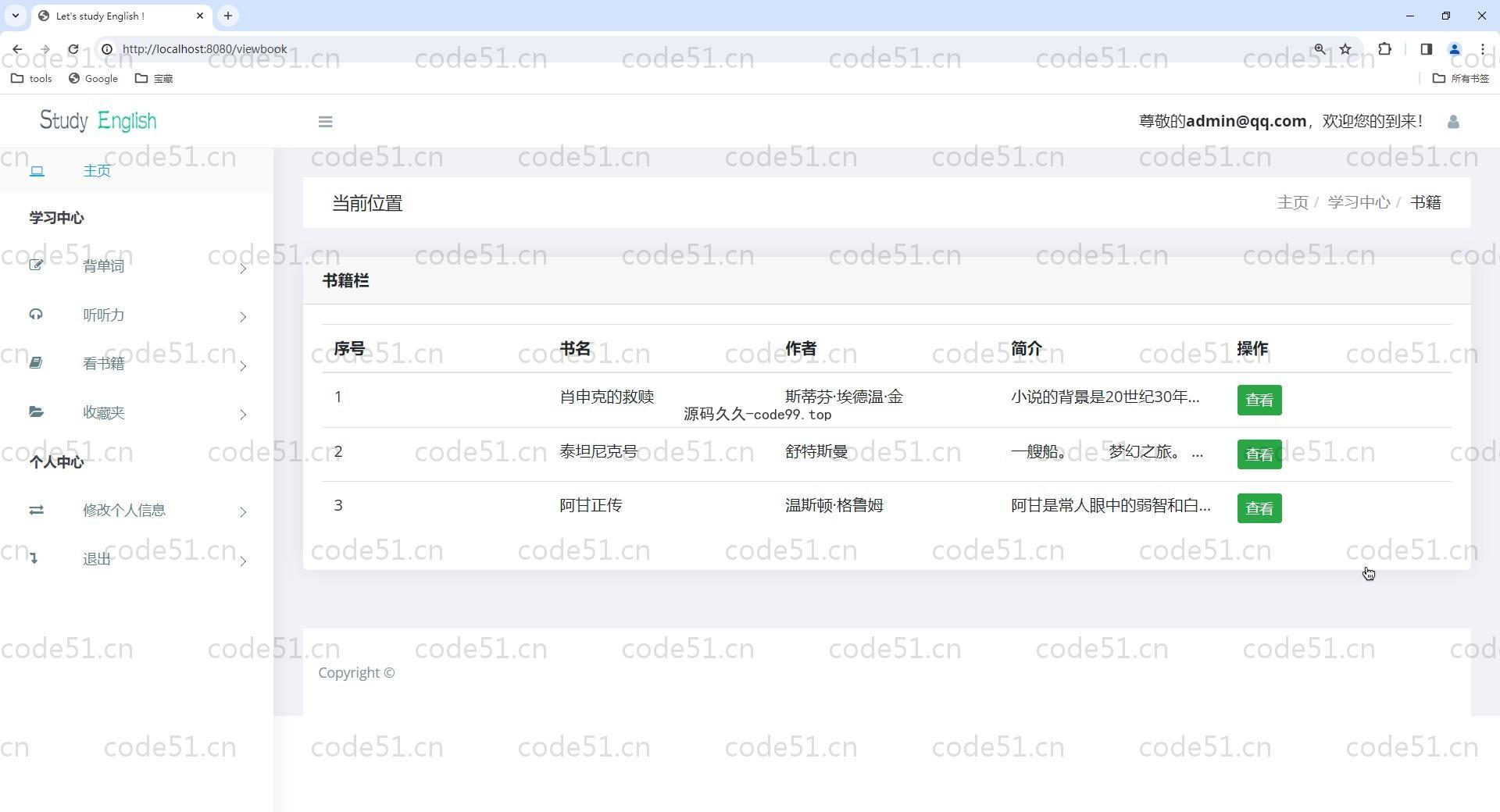
Task: Click the 简介 column header
Action: pyautogui.click(x=1027, y=348)
